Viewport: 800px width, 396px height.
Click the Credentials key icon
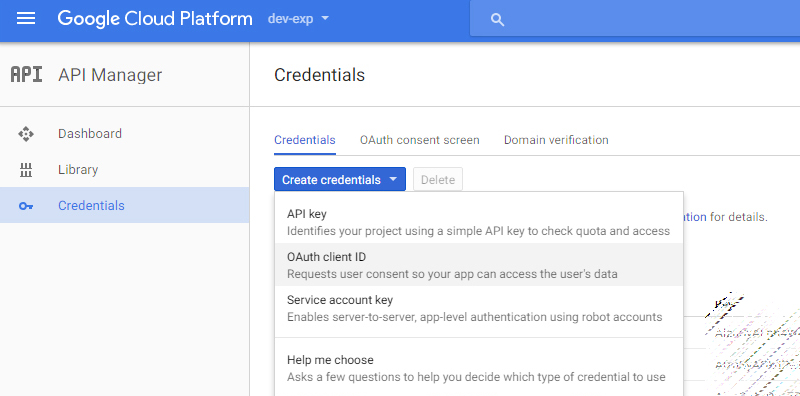26,206
